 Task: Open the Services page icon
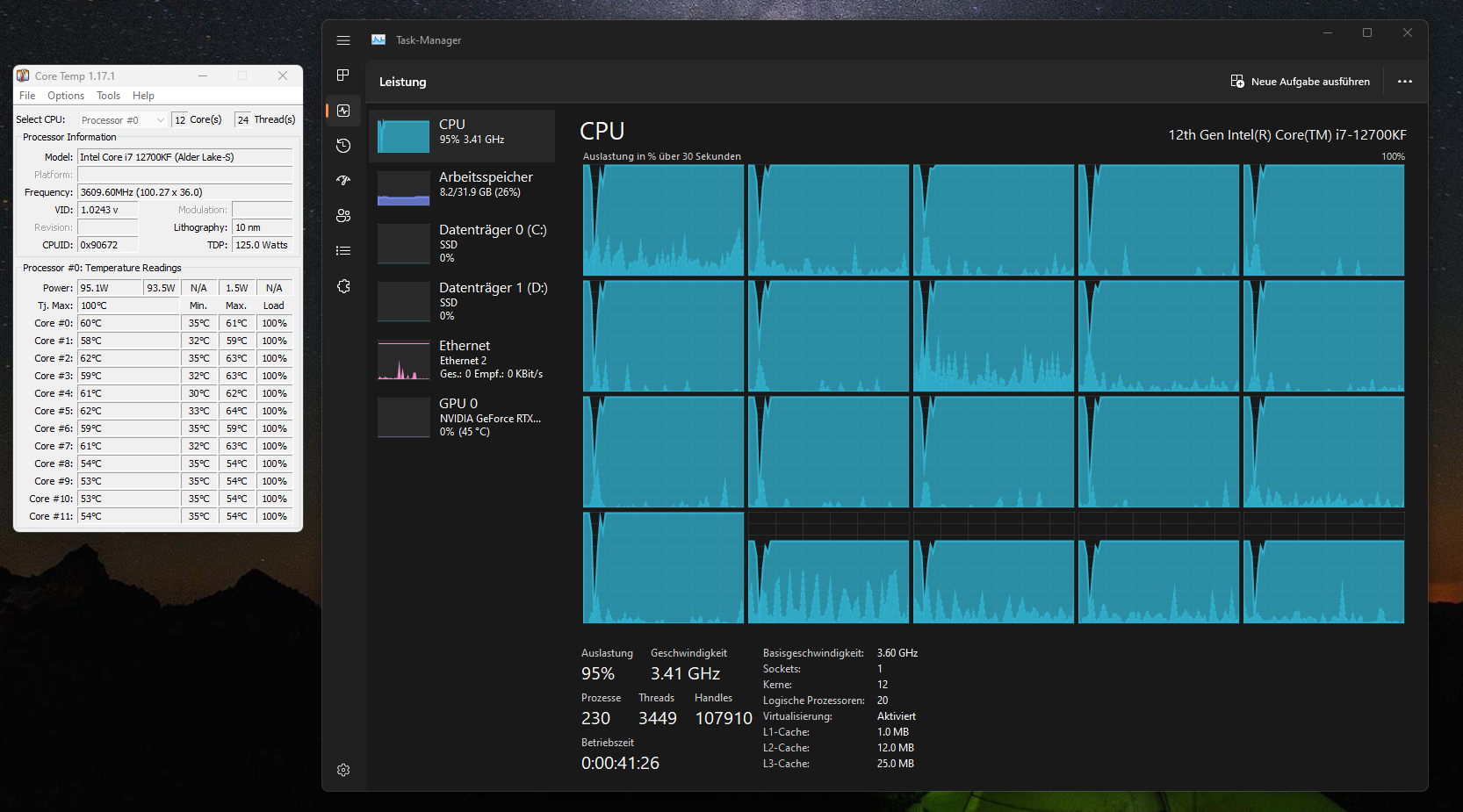tap(343, 286)
